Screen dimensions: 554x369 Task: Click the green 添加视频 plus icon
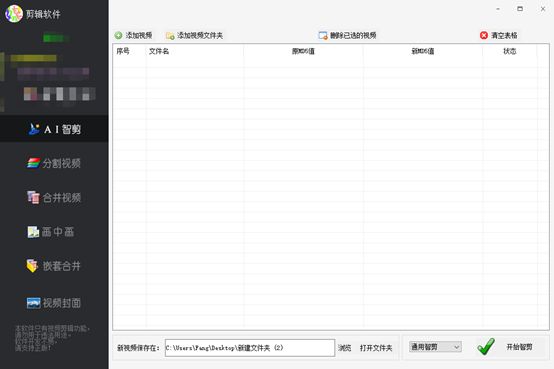click(x=118, y=35)
